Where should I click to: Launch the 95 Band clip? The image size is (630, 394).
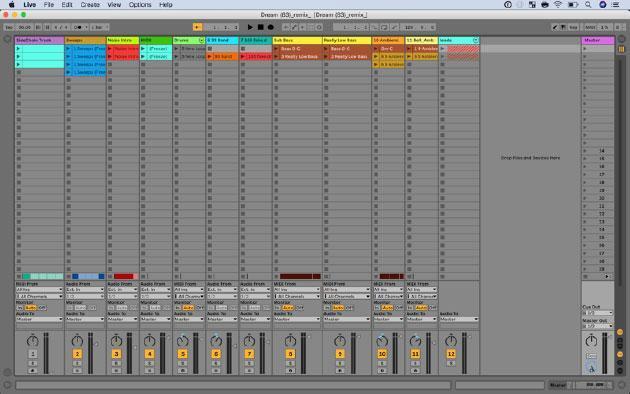[x=210, y=57]
